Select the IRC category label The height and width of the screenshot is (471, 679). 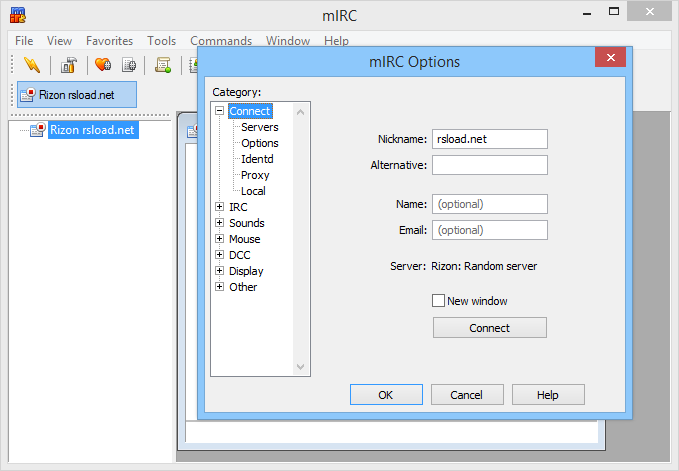point(238,207)
